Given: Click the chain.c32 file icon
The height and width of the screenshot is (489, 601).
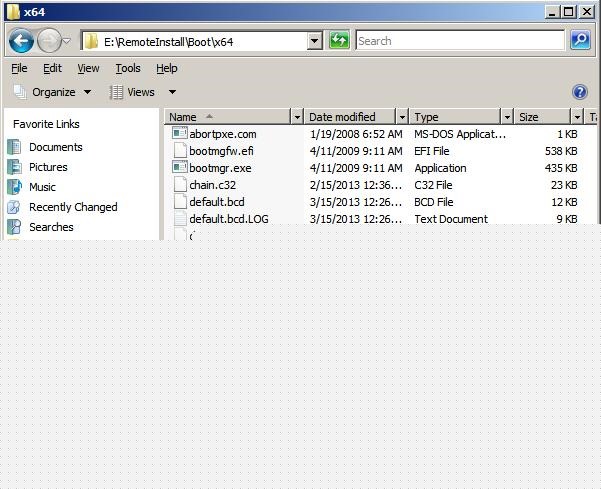Looking at the screenshot, I should point(180,184).
